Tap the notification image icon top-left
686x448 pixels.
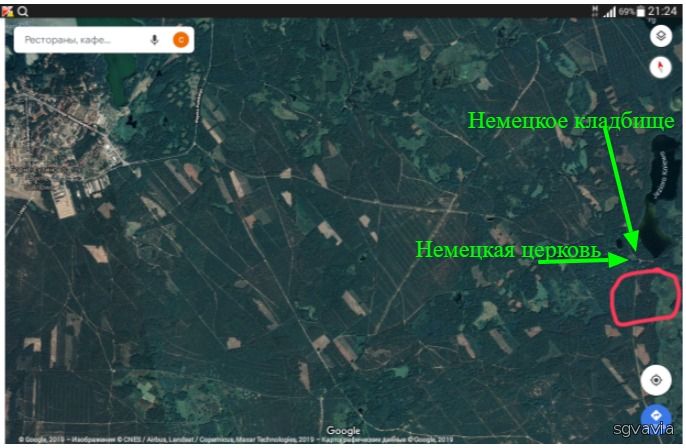(8, 10)
